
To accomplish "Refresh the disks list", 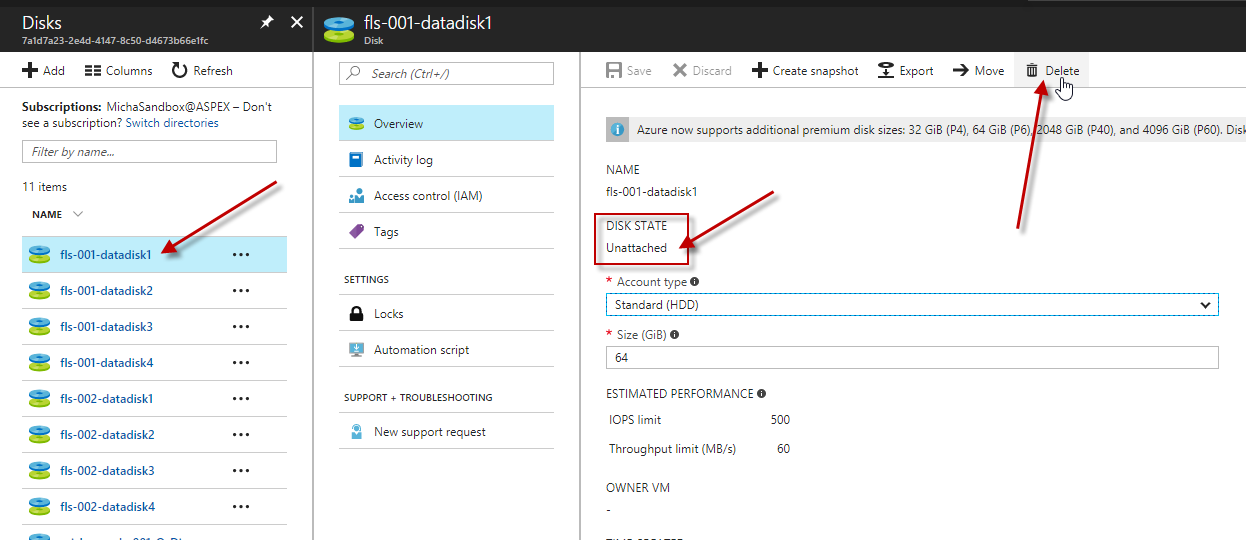I will pyautogui.click(x=202, y=71).
